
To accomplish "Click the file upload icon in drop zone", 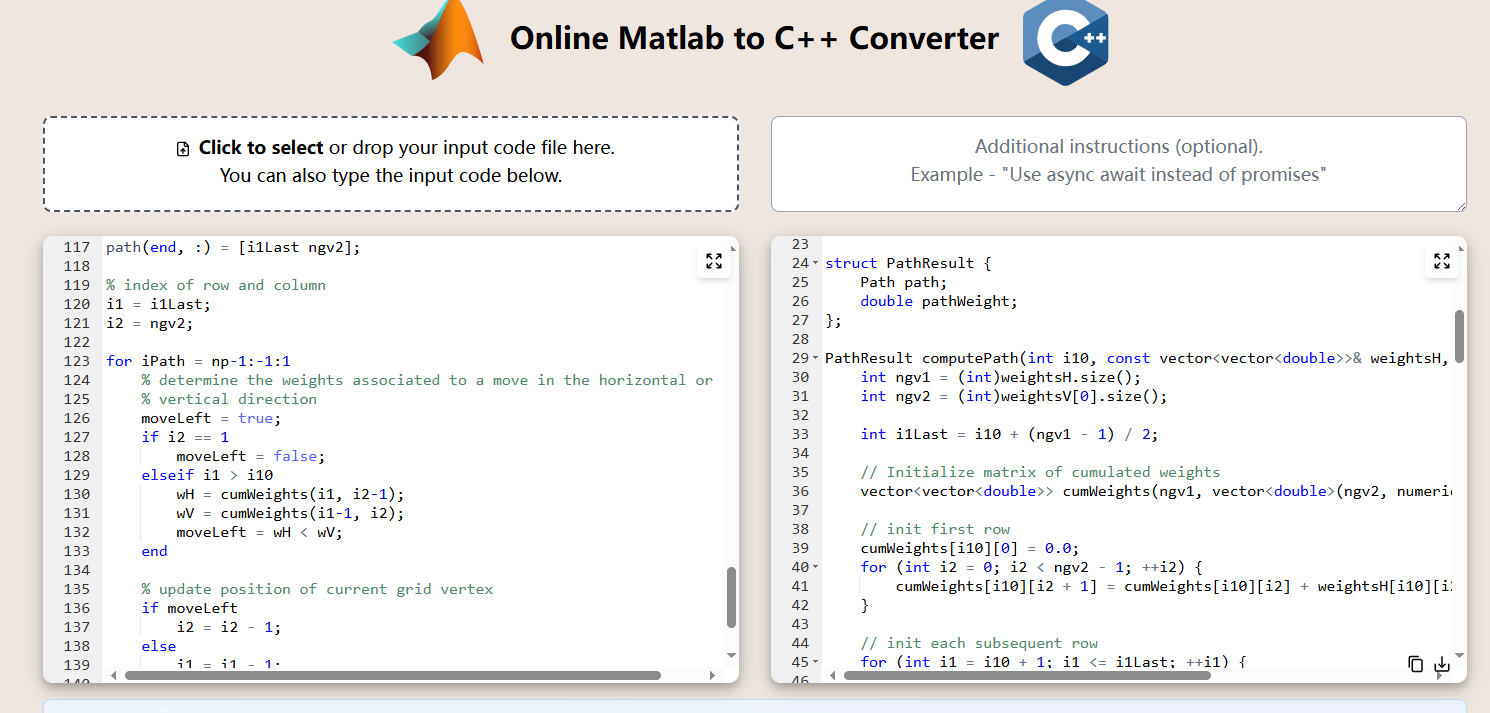I will point(183,149).
